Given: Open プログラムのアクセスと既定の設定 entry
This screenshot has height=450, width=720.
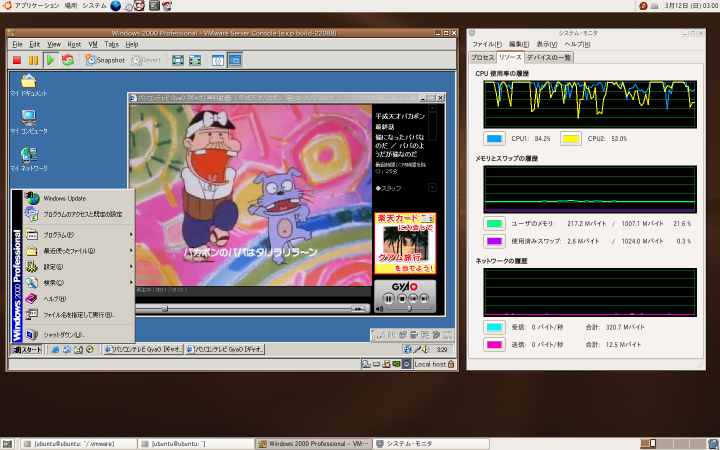Looking at the screenshot, I should (x=79, y=214).
